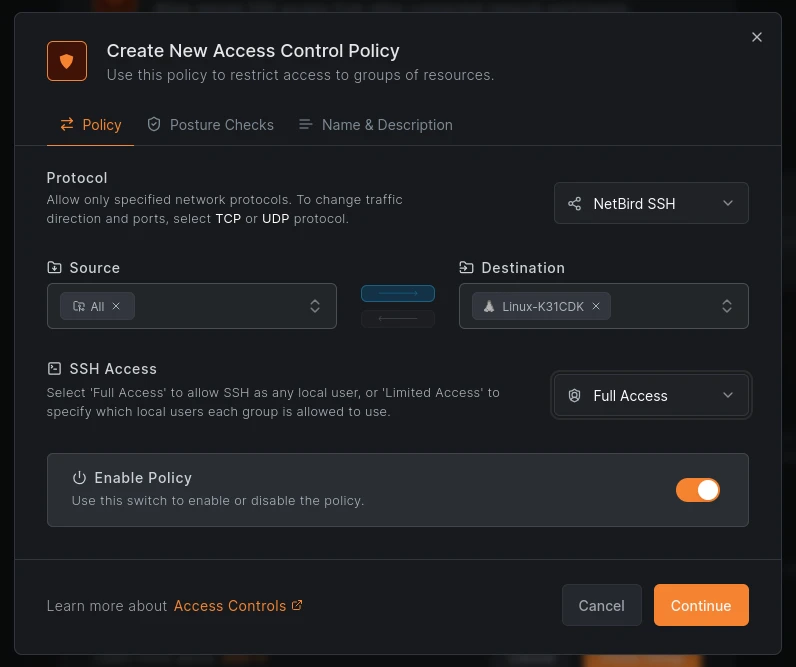Click the Linux penguin icon in Destination
796x667 pixels.
tap(489, 306)
